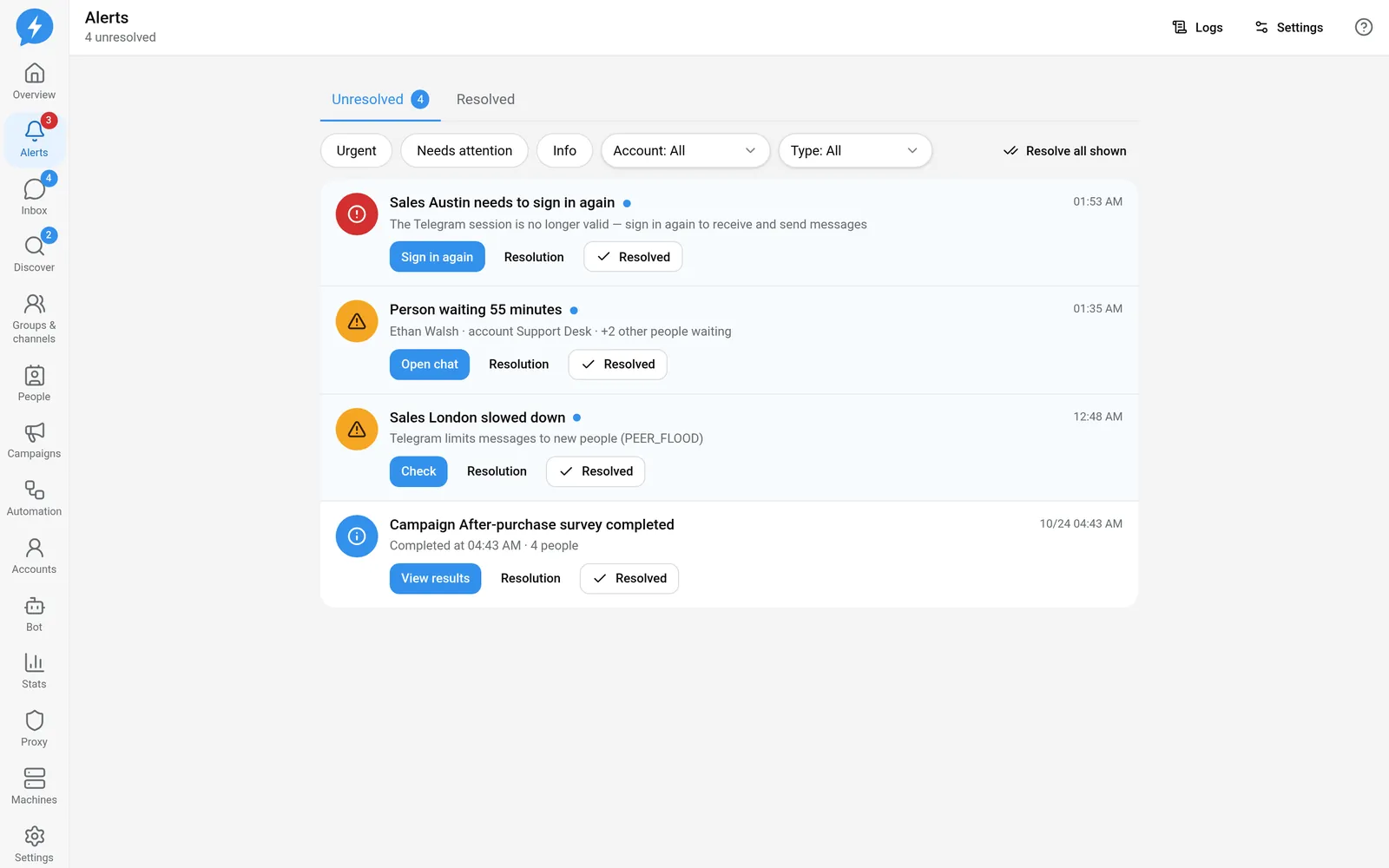Click the help question mark icon
1389x868 pixels.
click(1364, 28)
